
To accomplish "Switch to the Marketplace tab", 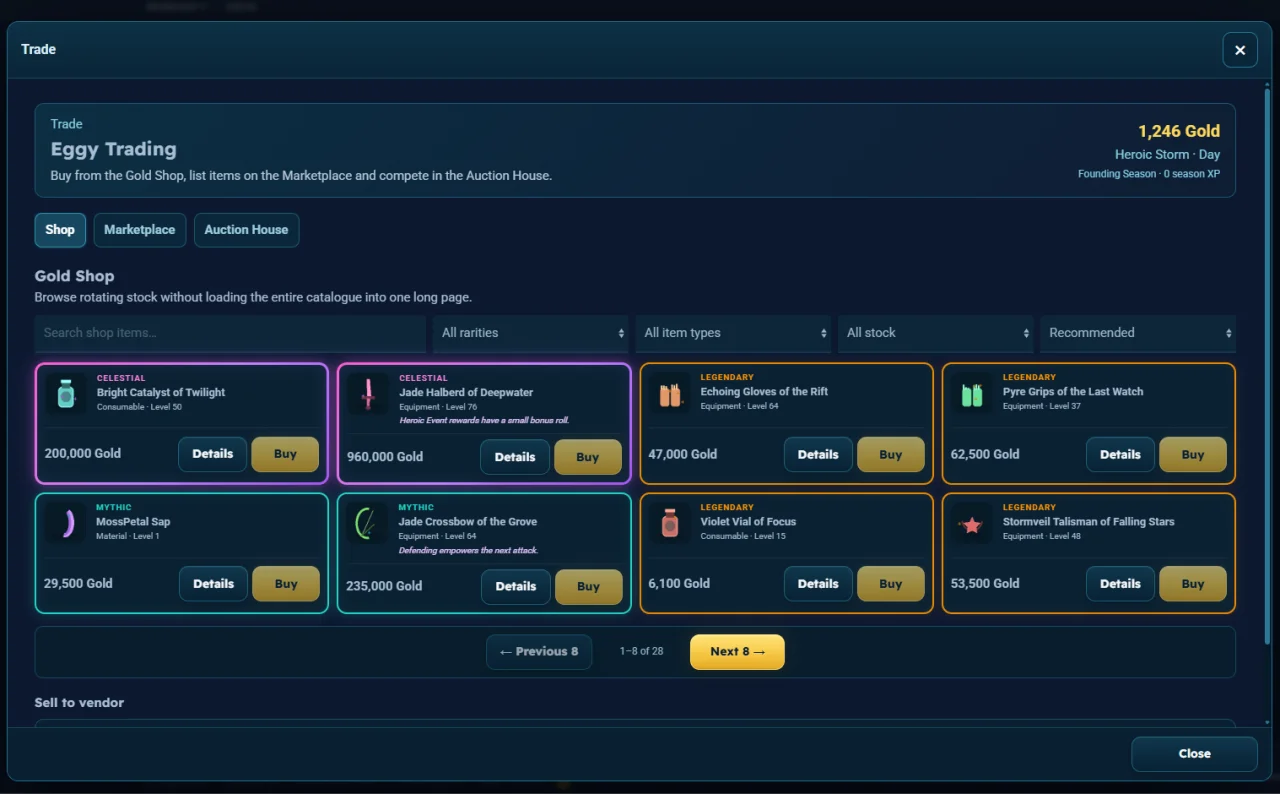I will 140,230.
